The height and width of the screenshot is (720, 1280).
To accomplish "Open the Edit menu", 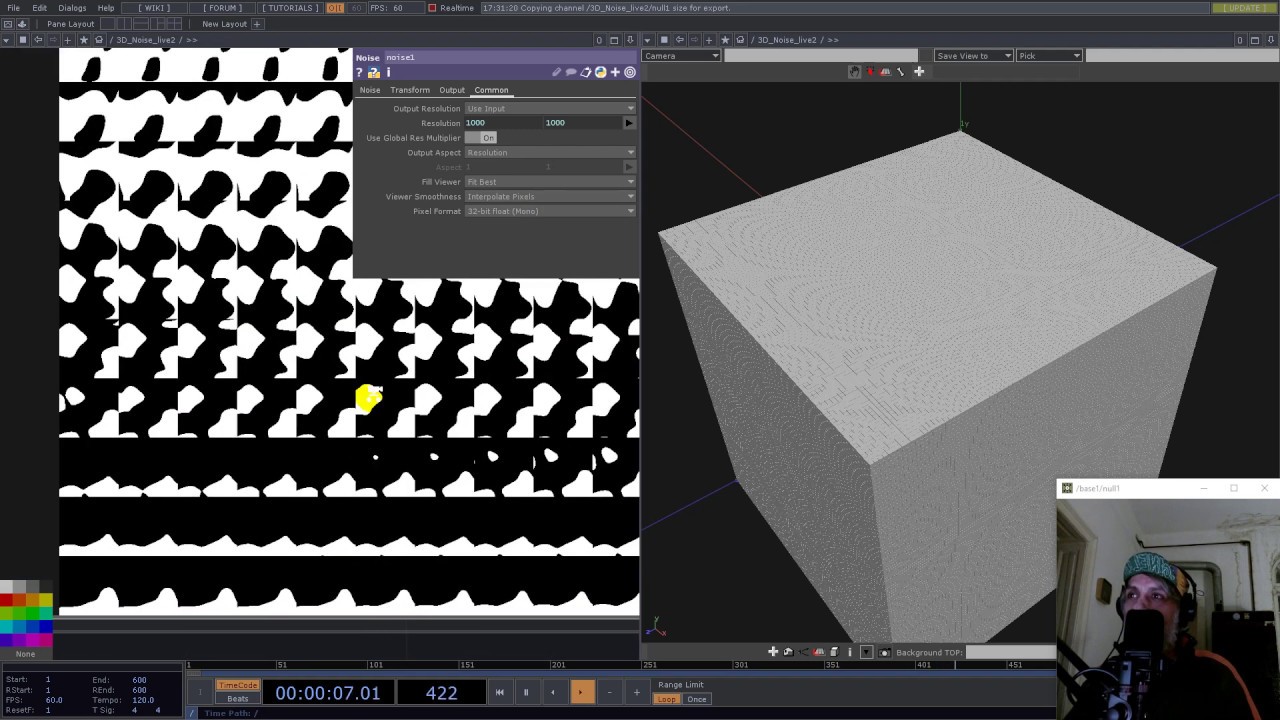I will 39,8.
